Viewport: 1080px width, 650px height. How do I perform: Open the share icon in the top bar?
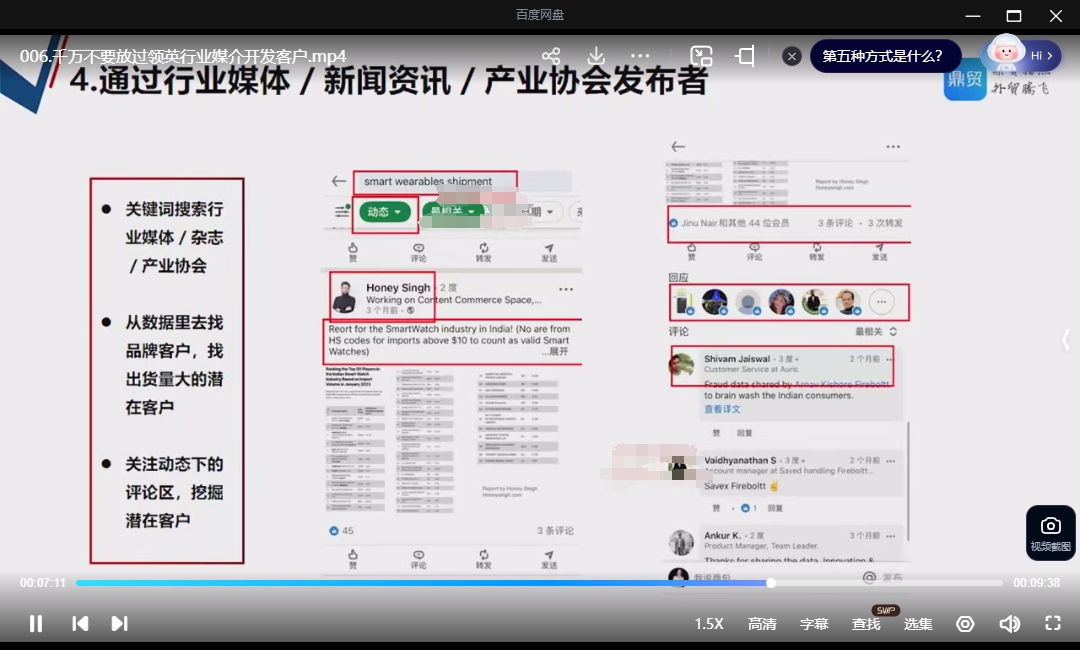(x=551, y=56)
